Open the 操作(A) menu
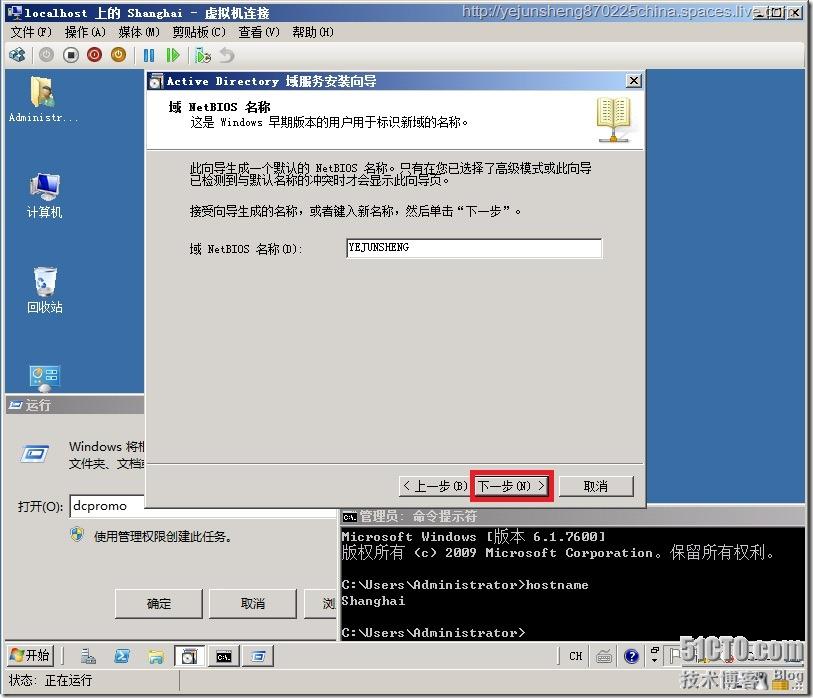The image size is (813, 698). click(x=85, y=32)
